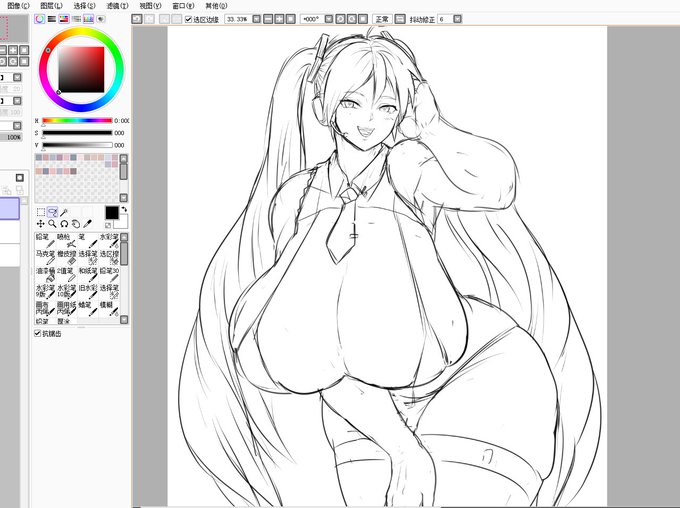Select the zoom magnifier tool
Viewport: 680px width, 508px height.
pos(52,223)
